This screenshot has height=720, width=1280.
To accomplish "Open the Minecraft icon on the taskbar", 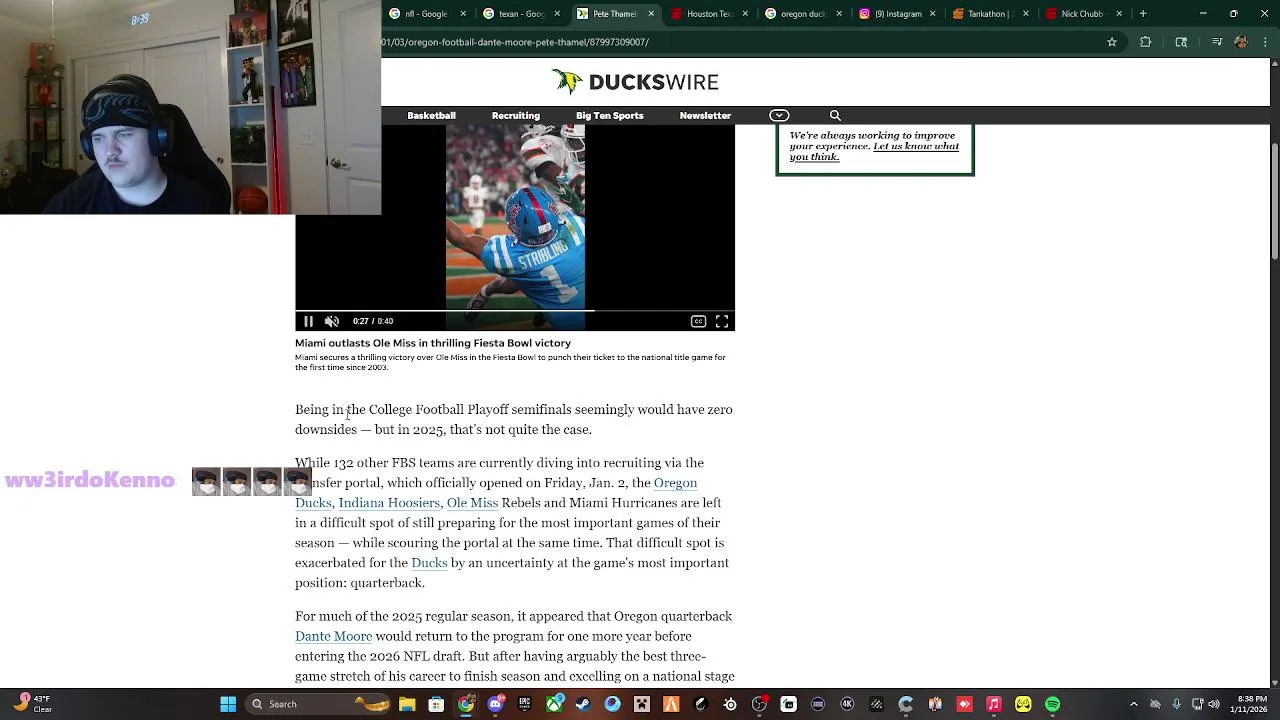I will click(642, 704).
